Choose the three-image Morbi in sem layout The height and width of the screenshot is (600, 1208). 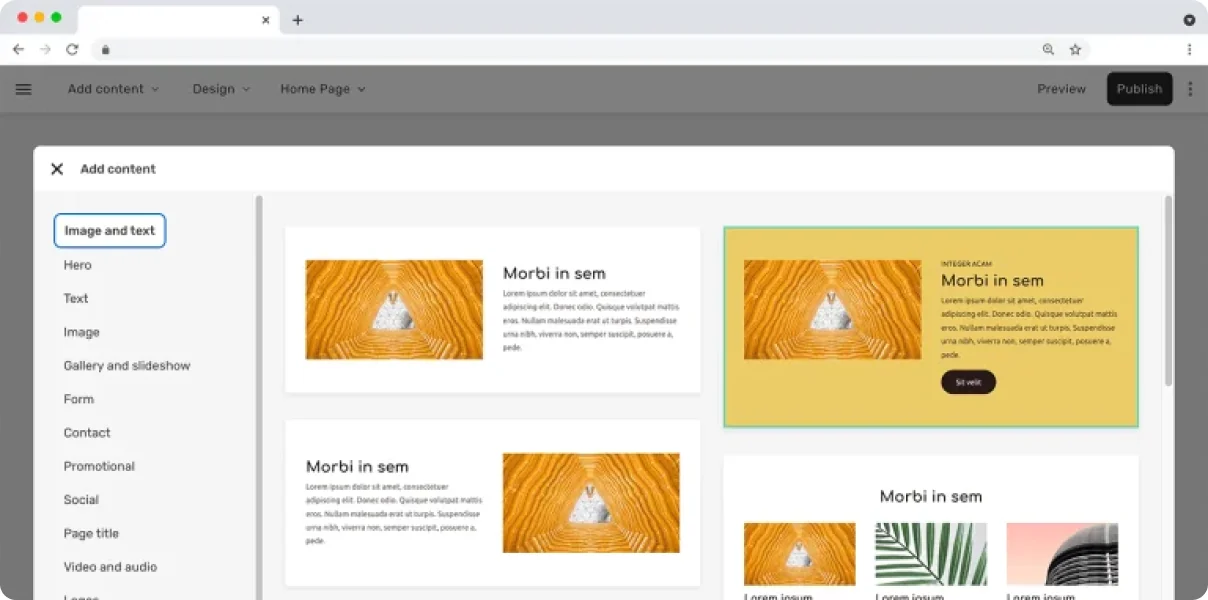931,527
